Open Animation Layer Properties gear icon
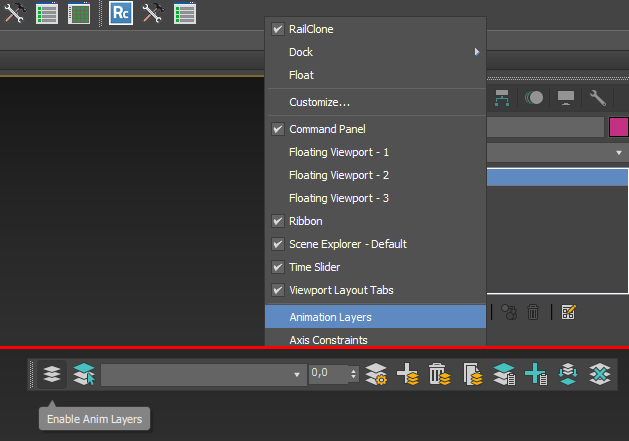The width and height of the screenshot is (629, 441). point(376,374)
